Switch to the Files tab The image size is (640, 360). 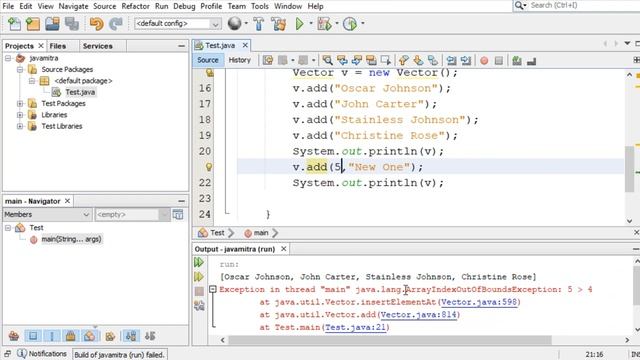[x=58, y=46]
